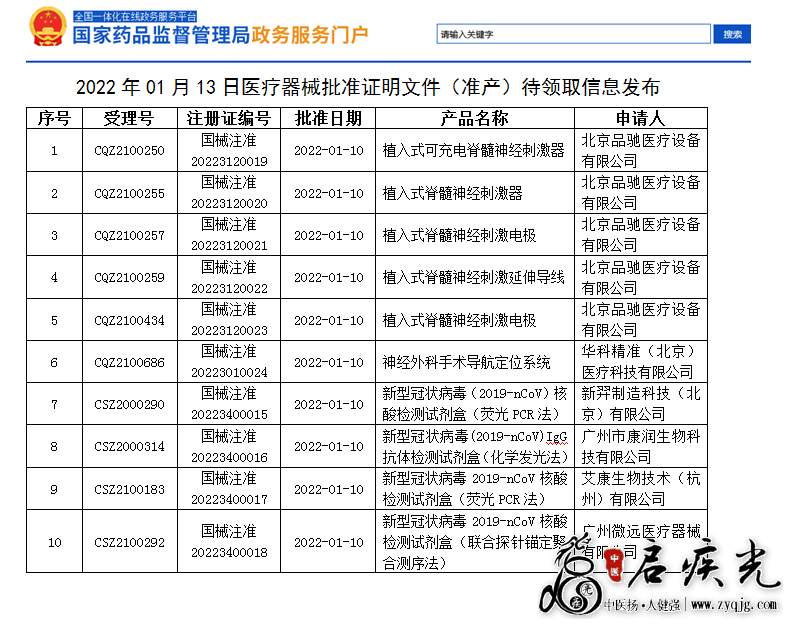788x624 pixels.
Task: Select acceptance number CQZ2100250
Action: coord(130,151)
